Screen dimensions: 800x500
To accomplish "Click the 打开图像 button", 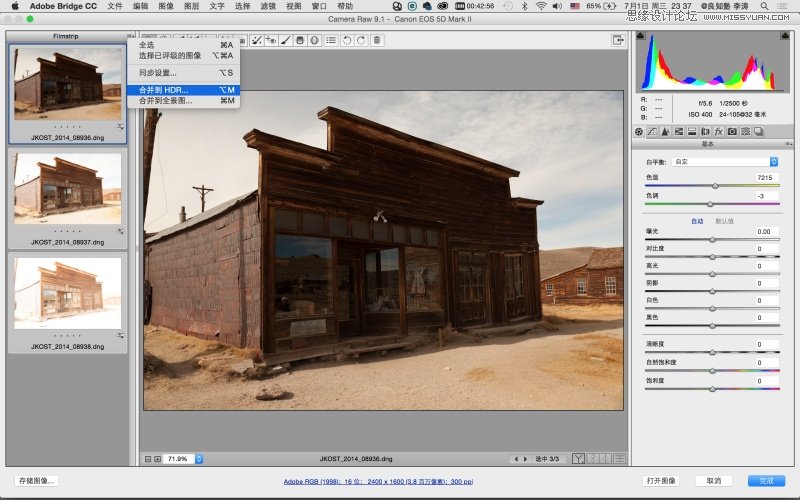I will click(661, 481).
